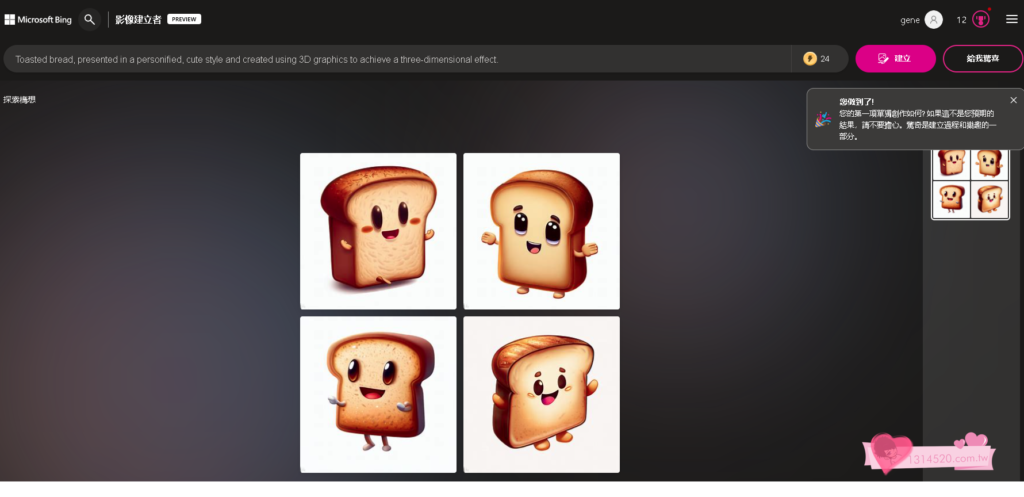The height and width of the screenshot is (497, 1024).
Task: Click the 給我驚喜 surprise me button
Action: (x=982, y=59)
